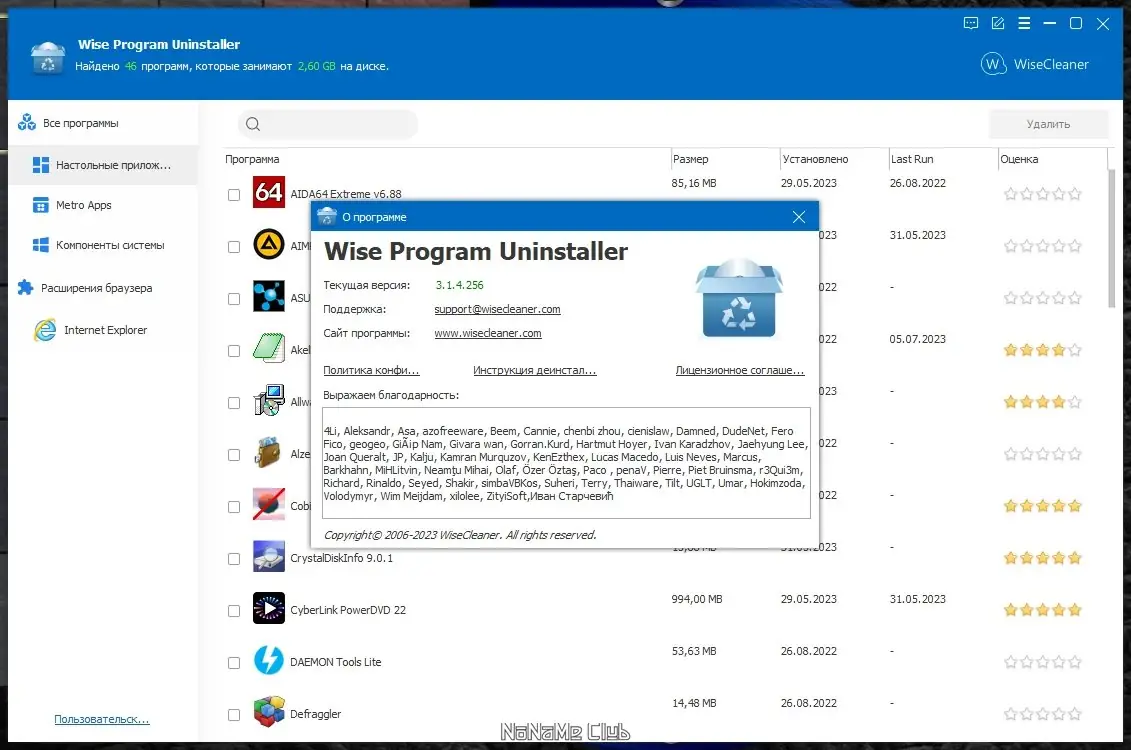Click the credits text box in About dialog
The image size is (1131, 750).
pyautogui.click(x=566, y=463)
